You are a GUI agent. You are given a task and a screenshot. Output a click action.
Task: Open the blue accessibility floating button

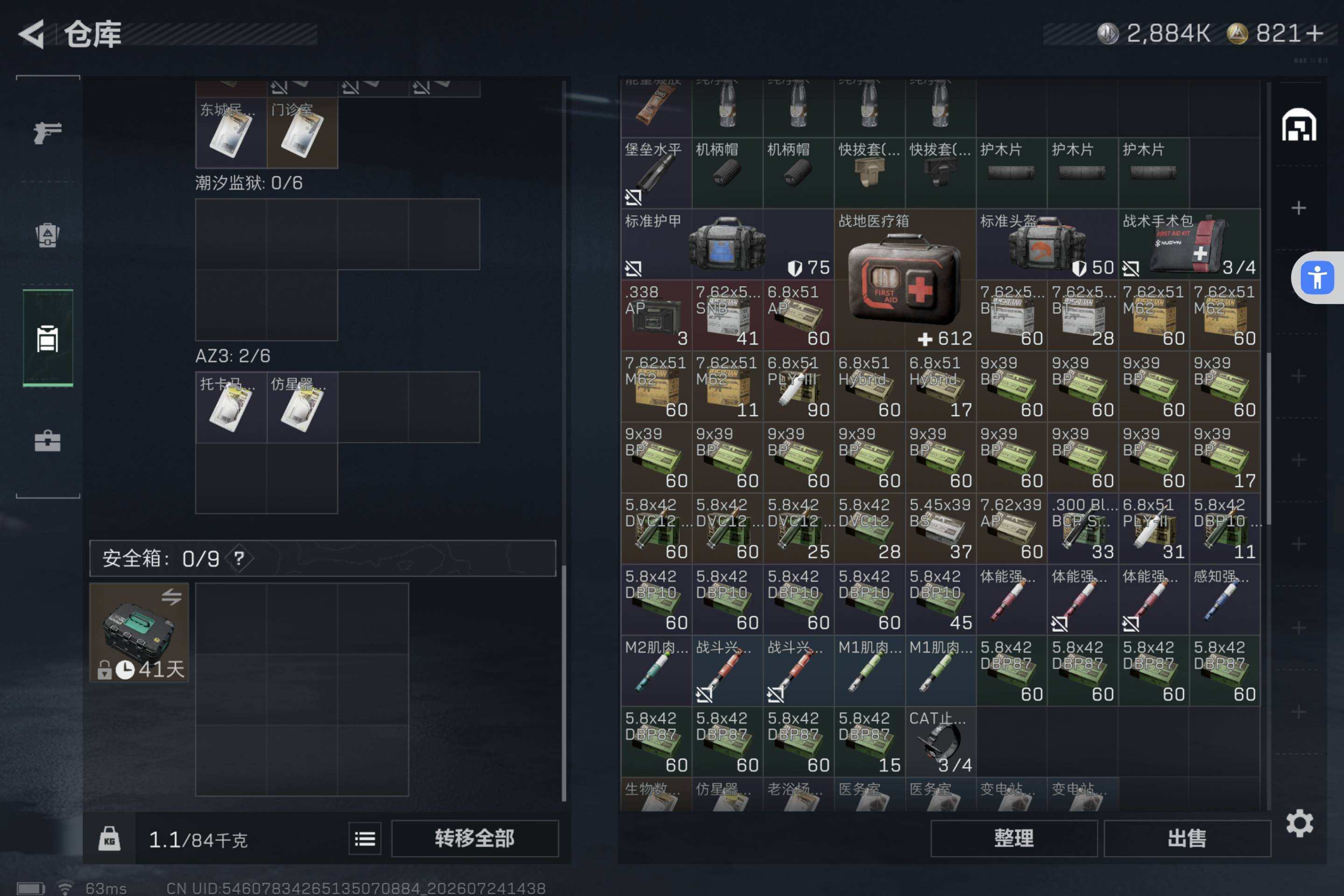1317,278
